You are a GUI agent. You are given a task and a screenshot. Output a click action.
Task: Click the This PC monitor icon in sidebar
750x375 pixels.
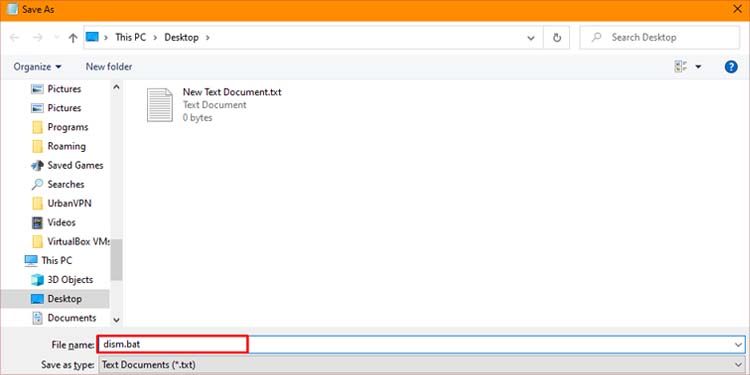(31, 260)
